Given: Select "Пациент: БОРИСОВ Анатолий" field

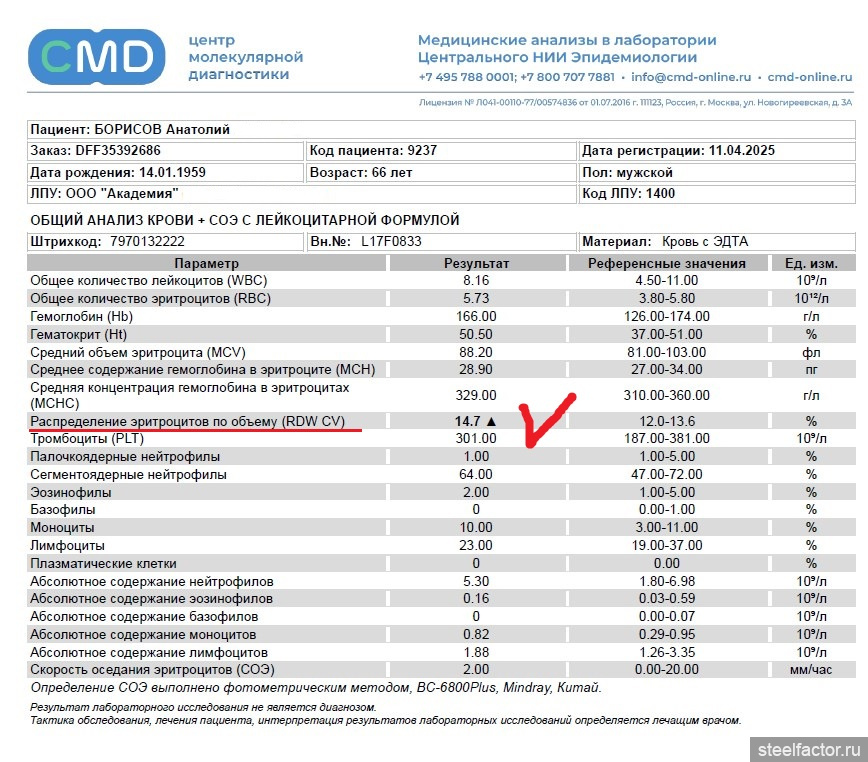Looking at the screenshot, I should [x=441, y=129].
